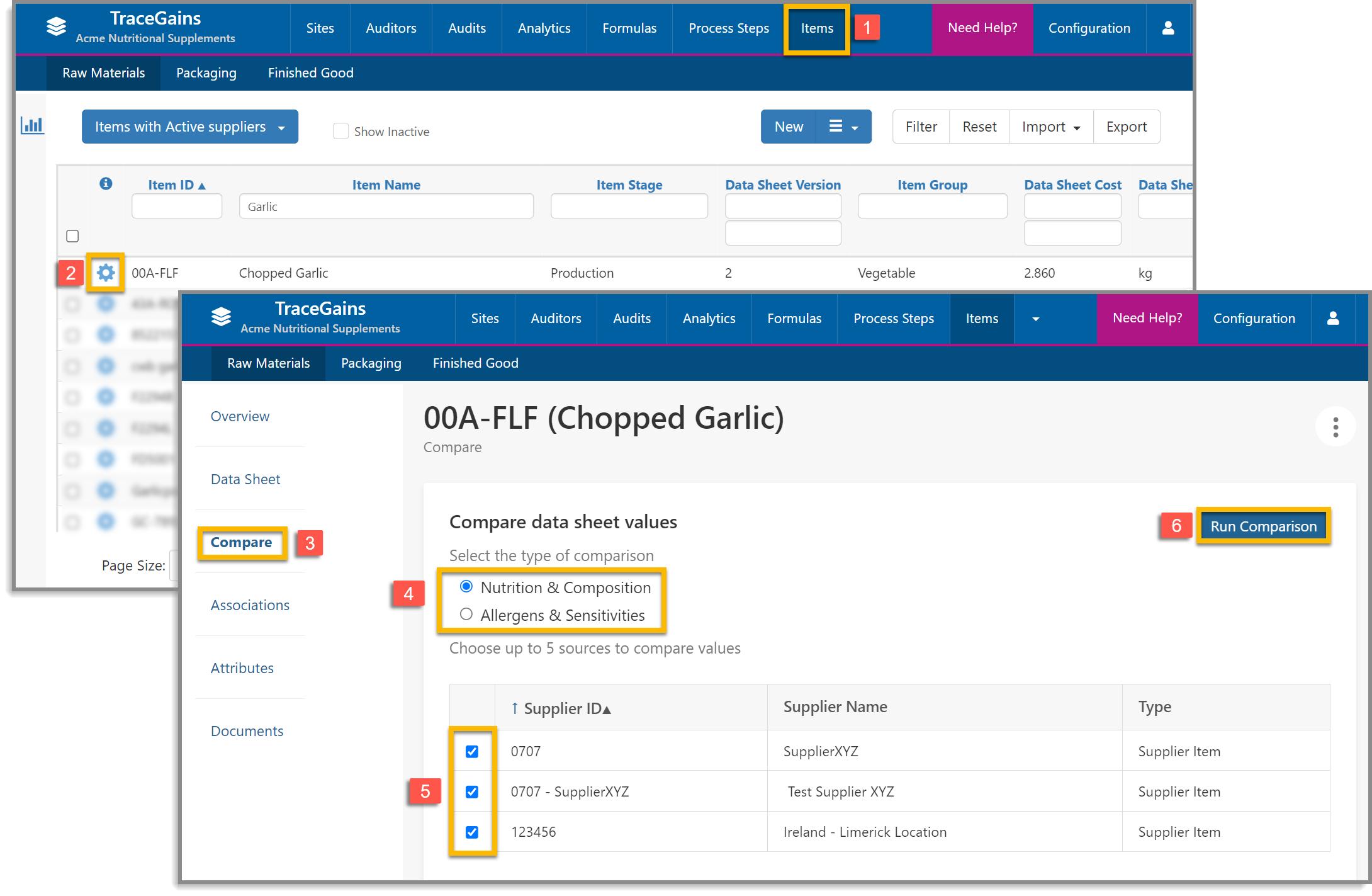Open the Items menu in the back window

point(817,28)
